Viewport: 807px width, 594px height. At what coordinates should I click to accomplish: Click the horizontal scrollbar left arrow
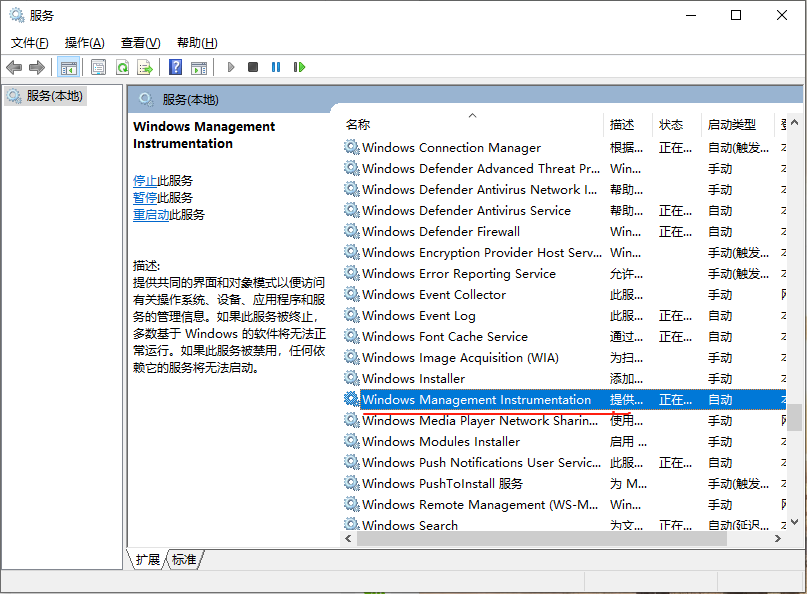pyautogui.click(x=348, y=538)
